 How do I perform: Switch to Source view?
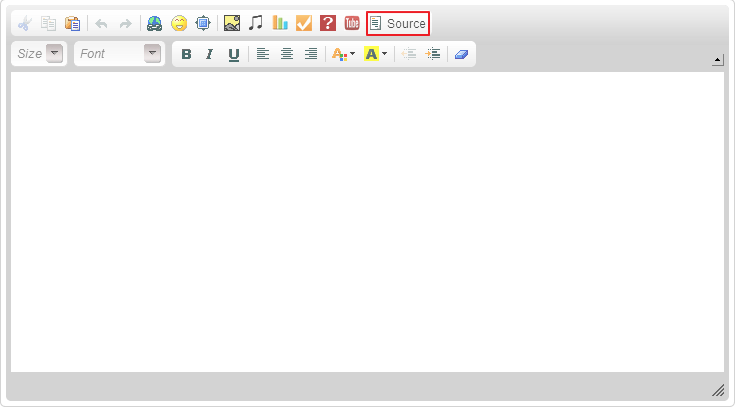click(x=398, y=23)
